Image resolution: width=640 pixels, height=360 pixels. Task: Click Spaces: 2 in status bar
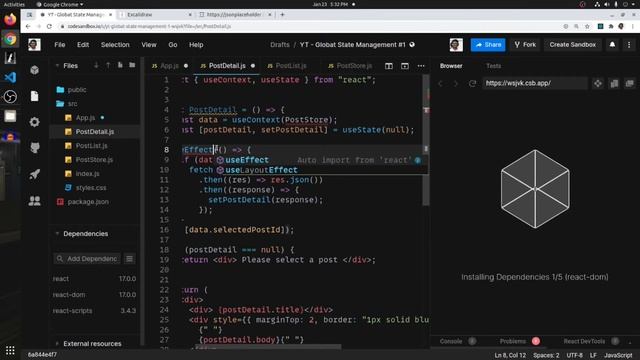(546, 355)
